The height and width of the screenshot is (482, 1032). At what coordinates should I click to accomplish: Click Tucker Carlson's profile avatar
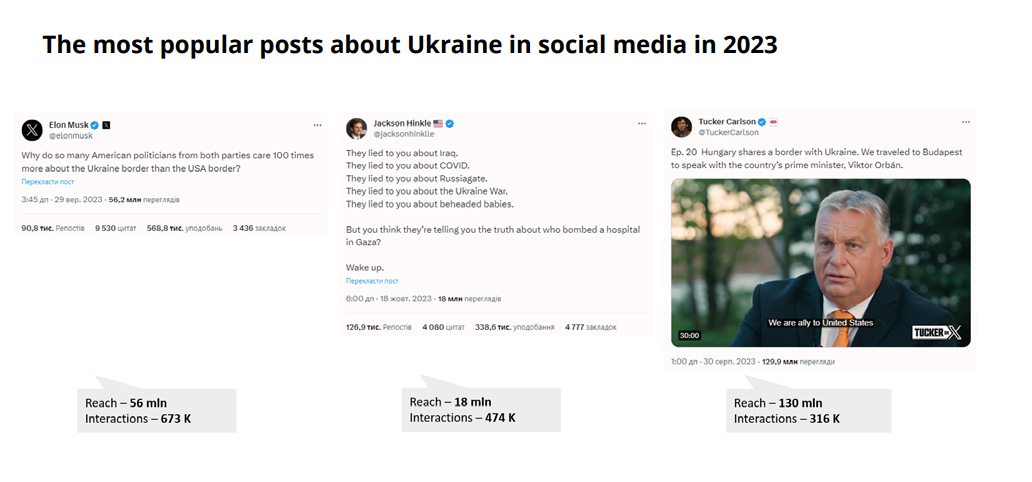[x=681, y=126]
